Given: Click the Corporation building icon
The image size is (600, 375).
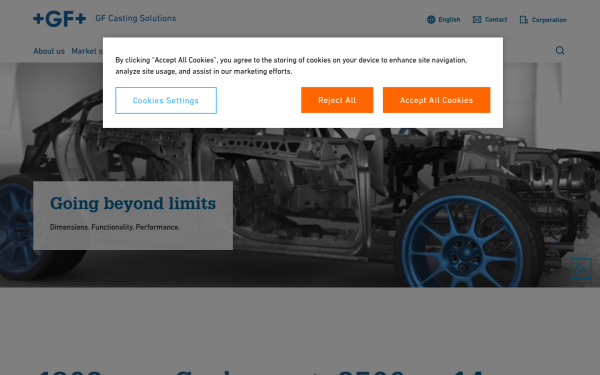Looking at the screenshot, I should pos(523,20).
